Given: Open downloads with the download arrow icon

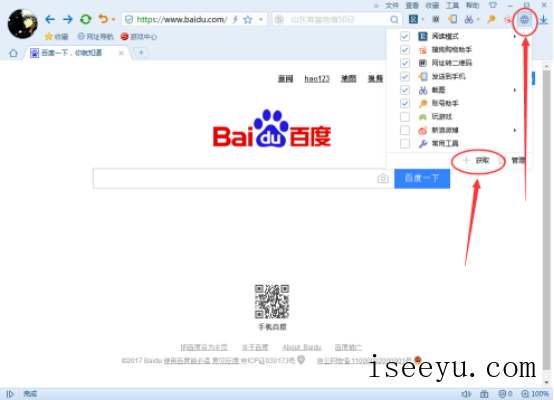Looking at the screenshot, I should [544, 20].
